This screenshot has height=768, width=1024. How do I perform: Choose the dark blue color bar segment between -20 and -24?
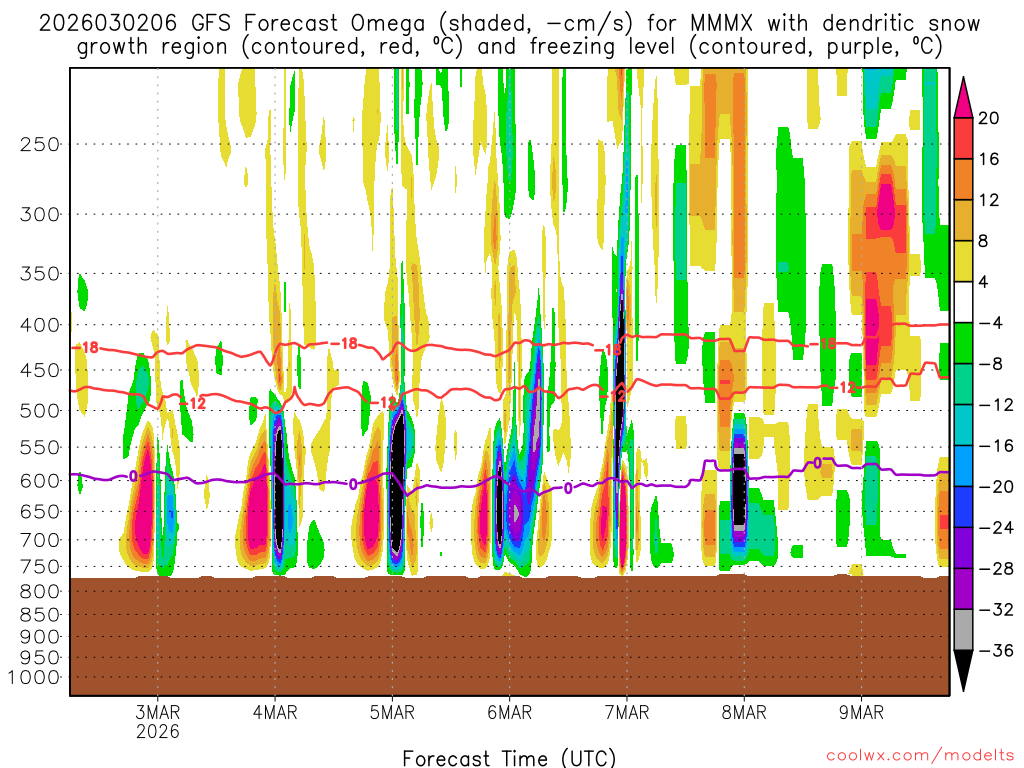965,507
